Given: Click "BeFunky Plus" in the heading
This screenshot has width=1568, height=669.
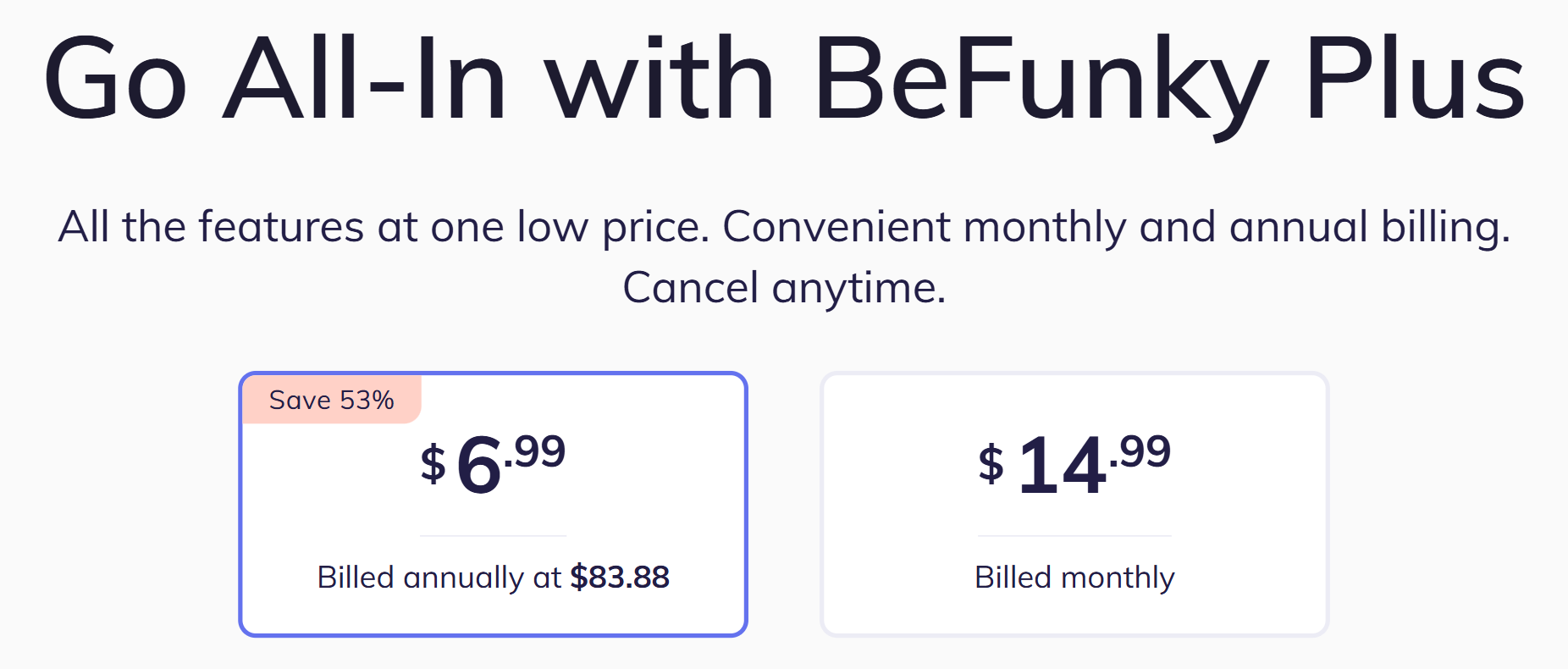Looking at the screenshot, I should [x=1168, y=80].
